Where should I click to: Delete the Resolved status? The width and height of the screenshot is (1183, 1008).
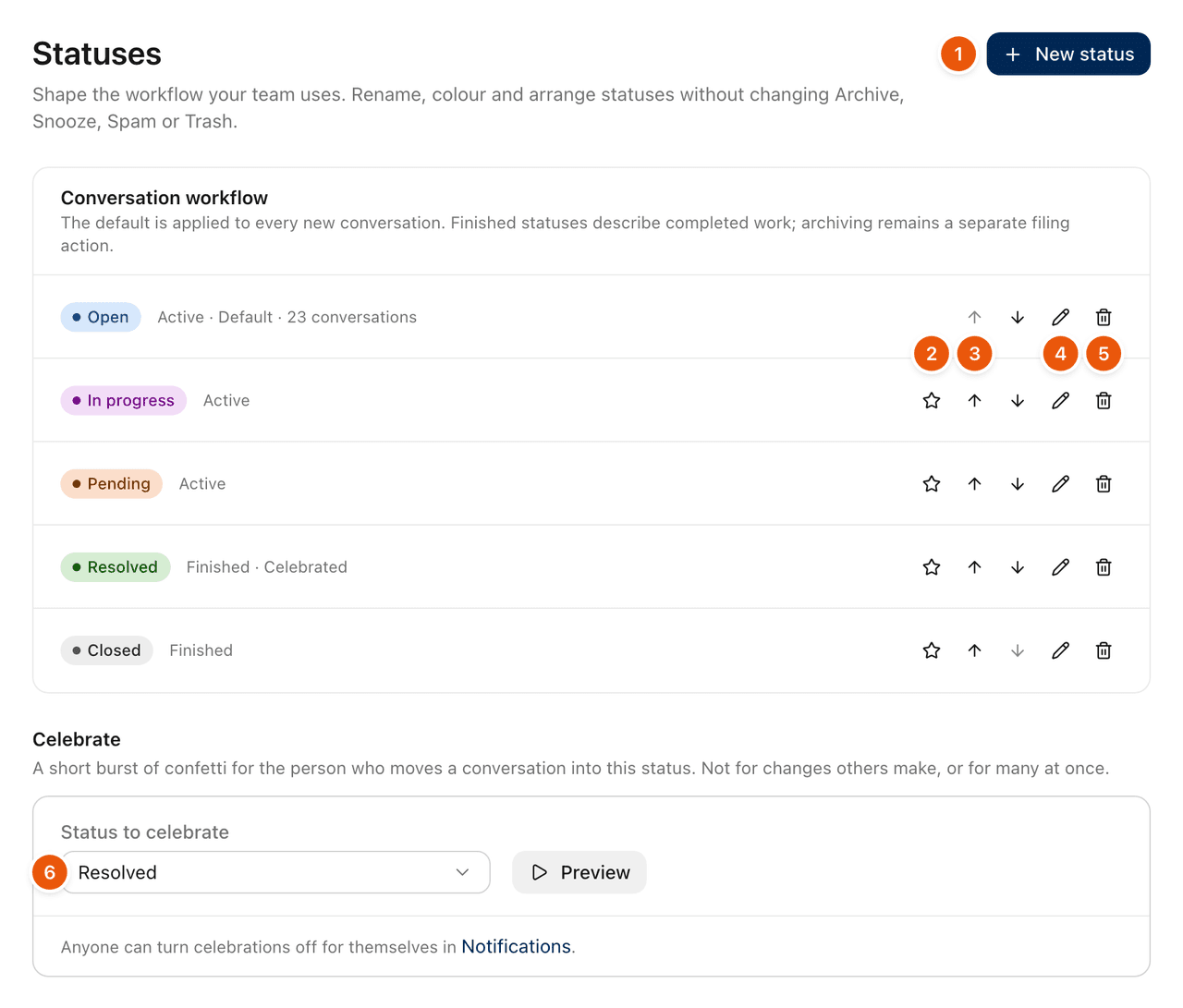(x=1104, y=566)
